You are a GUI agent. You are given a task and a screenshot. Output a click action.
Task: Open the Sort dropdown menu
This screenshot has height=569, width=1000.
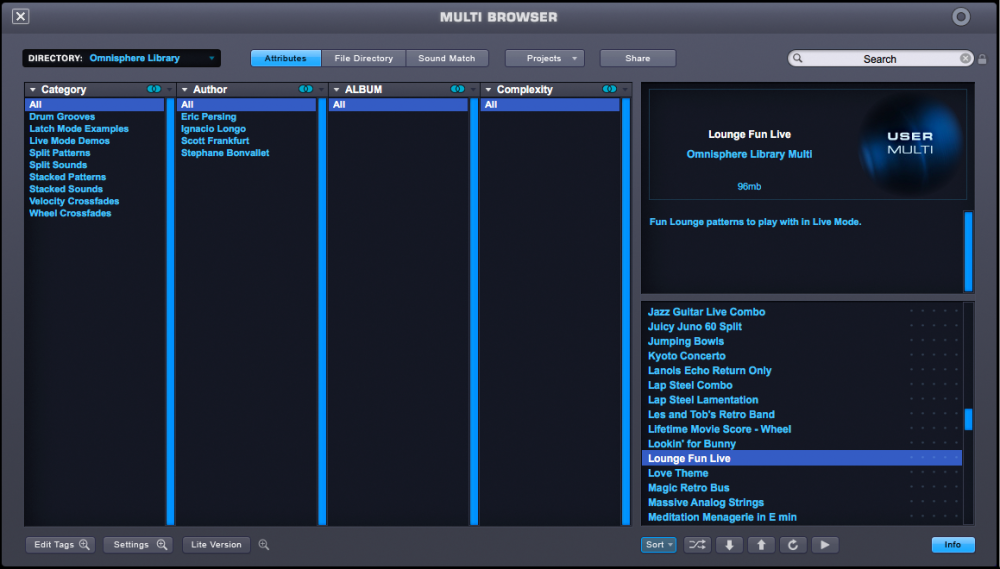tap(659, 545)
